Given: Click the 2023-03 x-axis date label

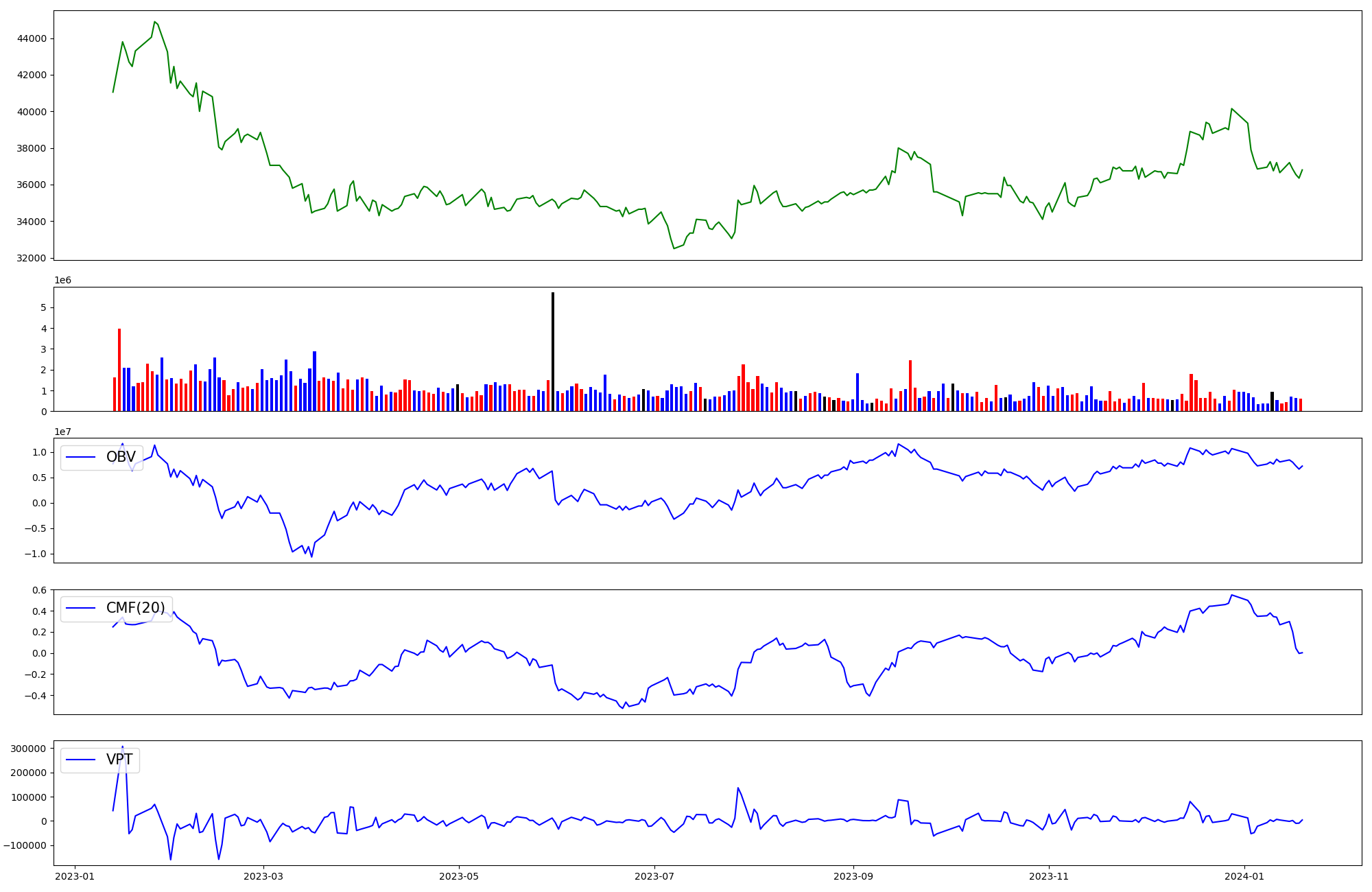Looking at the screenshot, I should pos(263,876).
